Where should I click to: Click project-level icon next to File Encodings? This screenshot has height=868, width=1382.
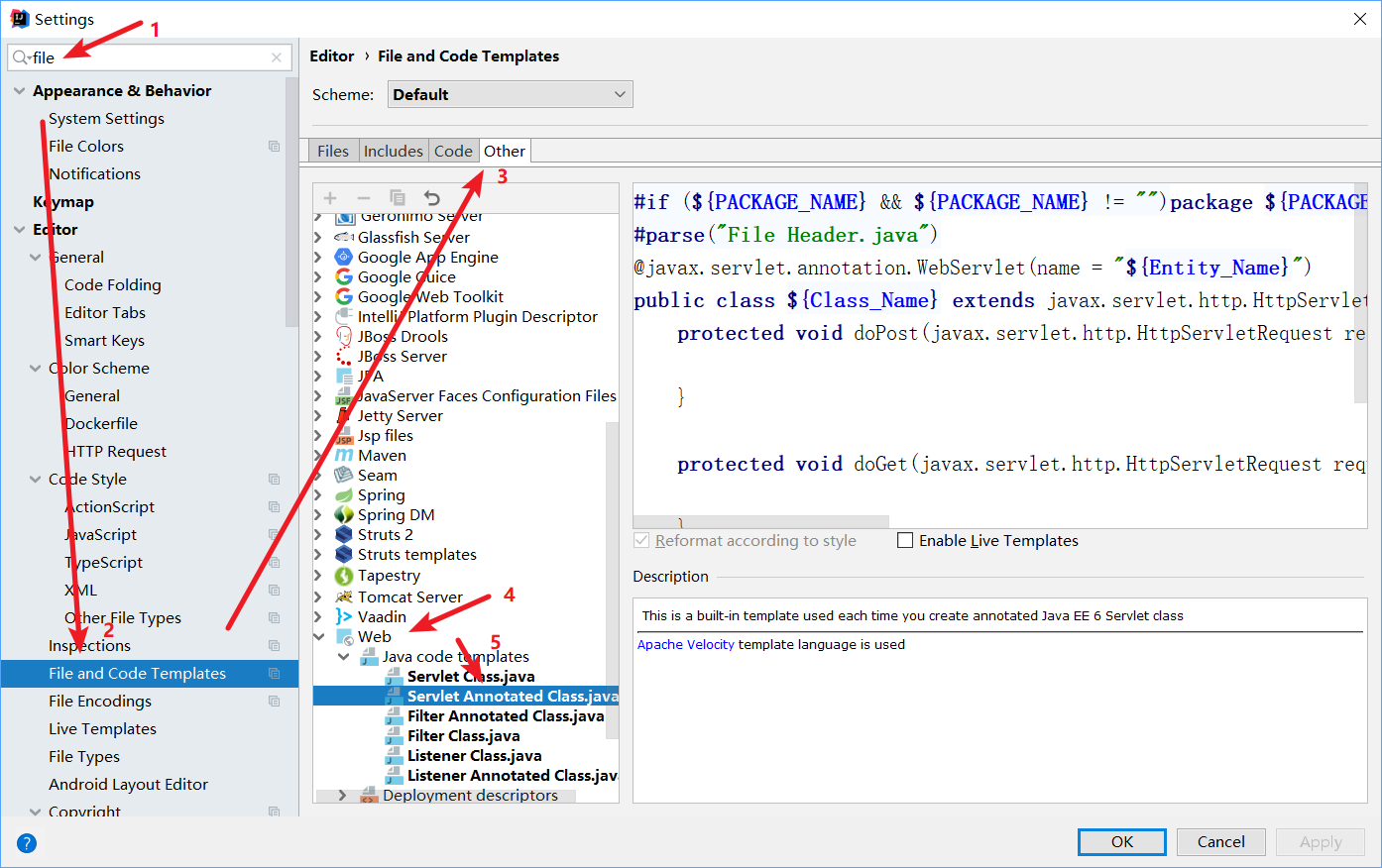pyautogui.click(x=275, y=701)
